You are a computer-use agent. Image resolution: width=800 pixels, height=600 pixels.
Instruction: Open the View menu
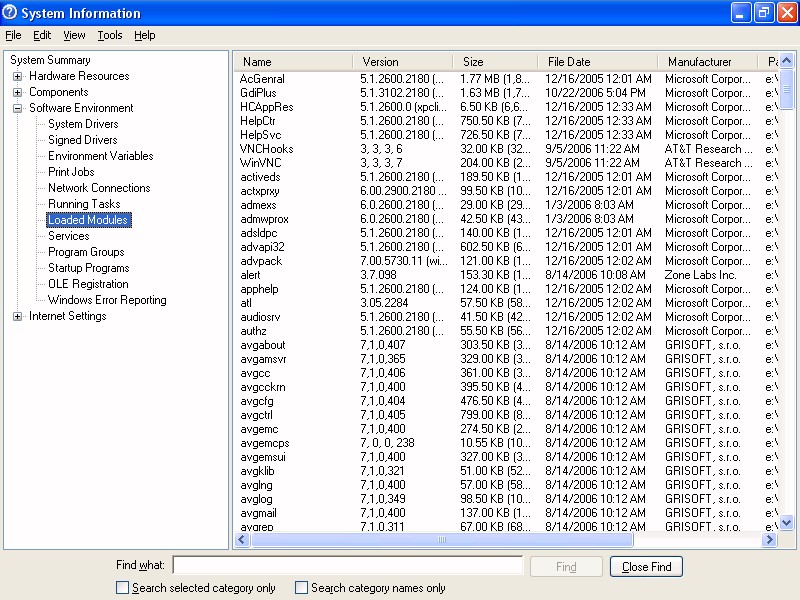tap(74, 35)
